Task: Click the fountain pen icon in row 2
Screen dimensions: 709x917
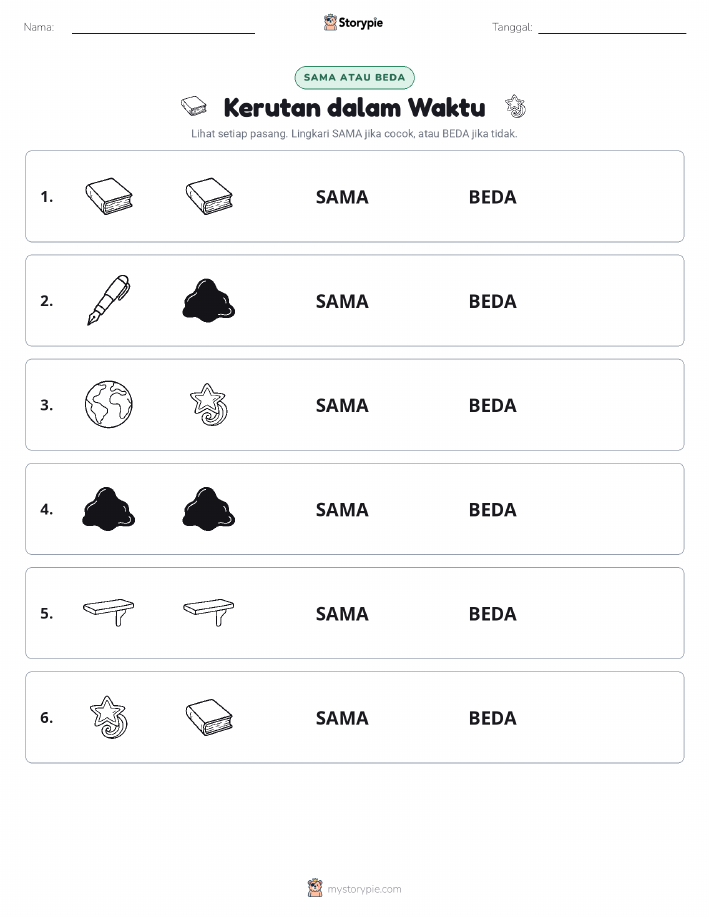Action: 109,300
